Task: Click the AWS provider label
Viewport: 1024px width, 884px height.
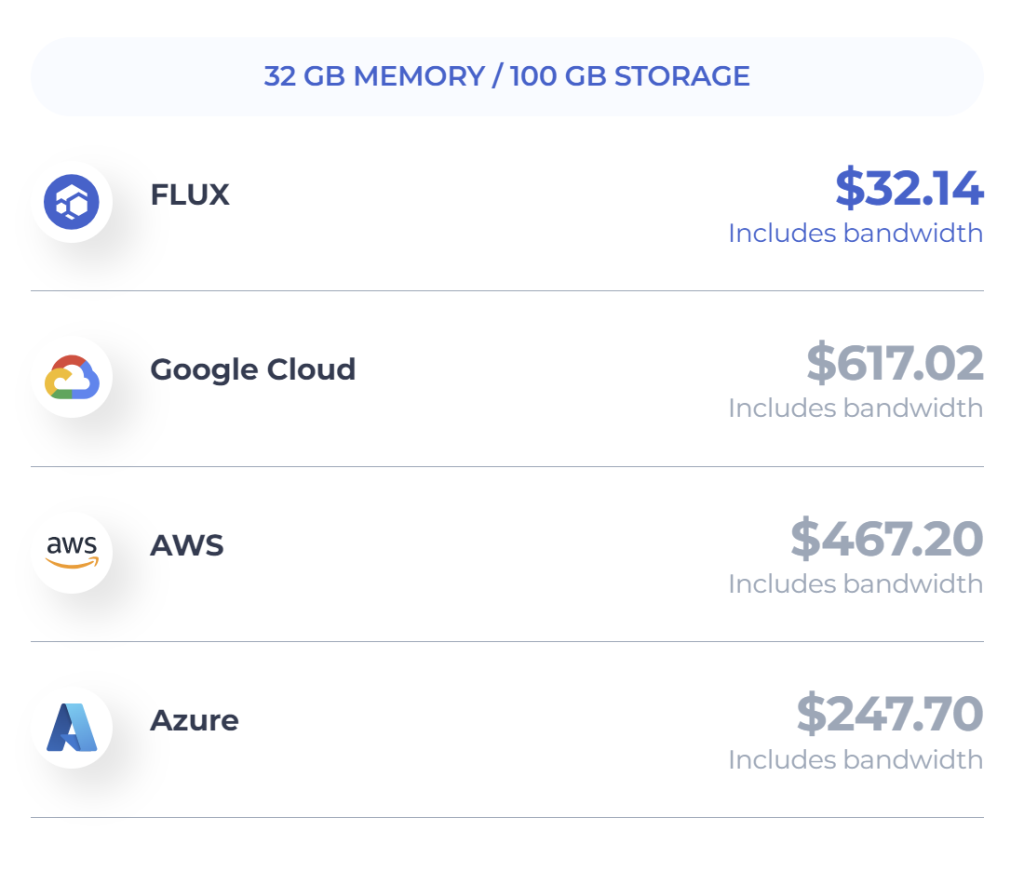Action: (x=187, y=546)
